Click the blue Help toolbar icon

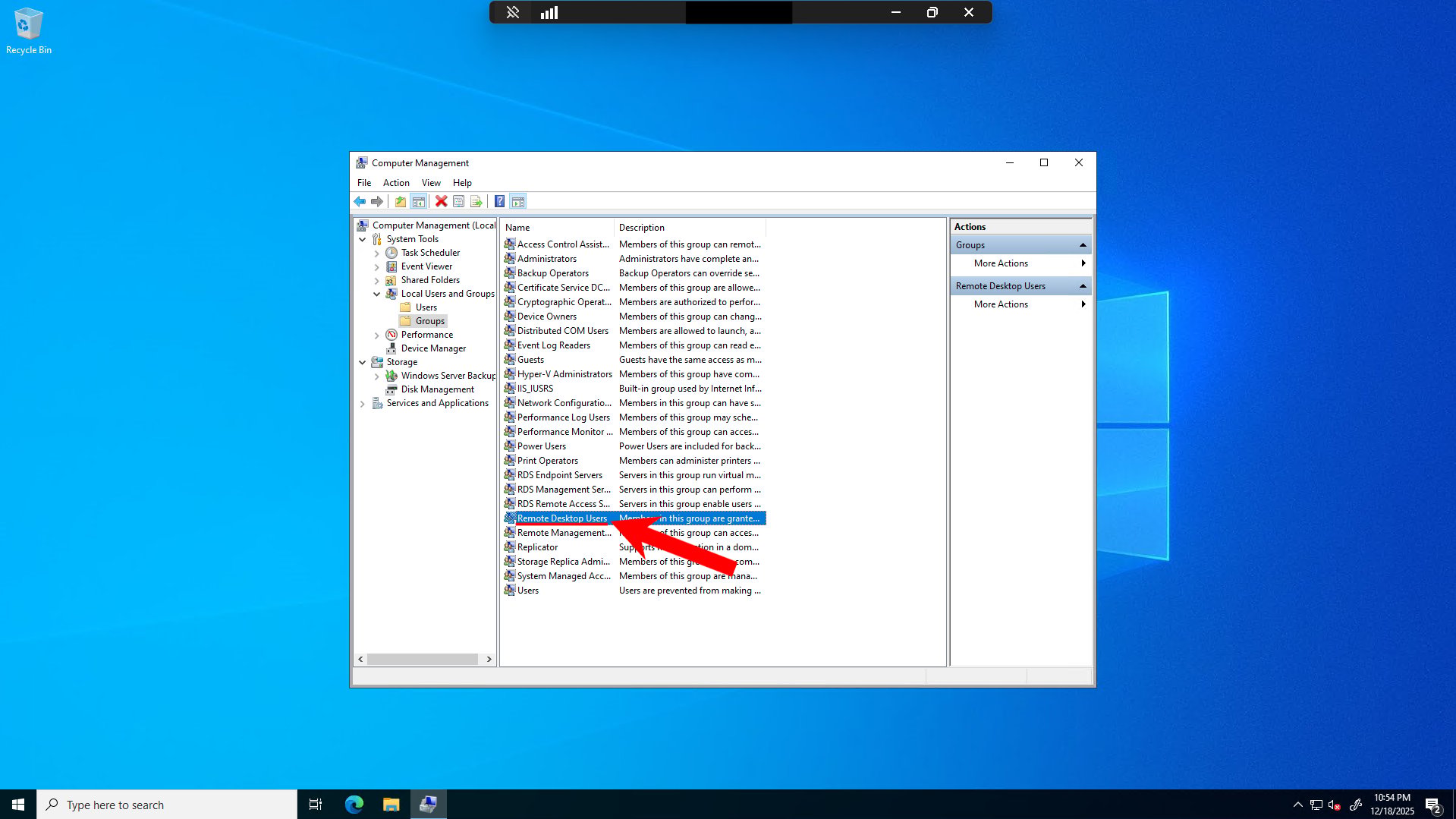[x=499, y=201]
